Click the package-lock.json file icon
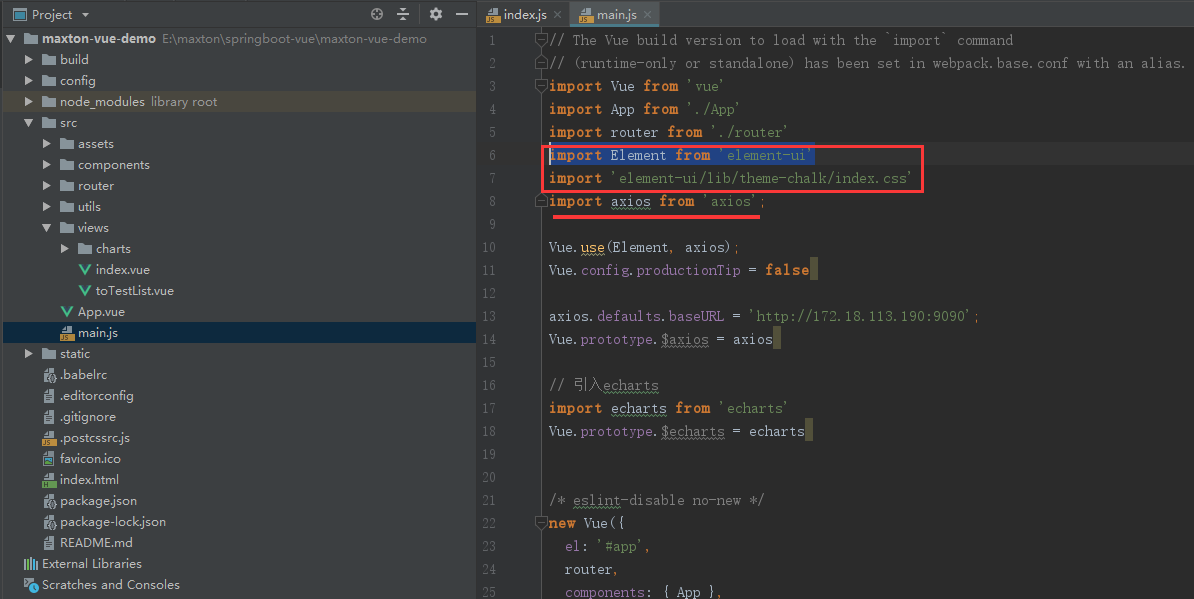Viewport: 1194px width, 599px height. [x=49, y=521]
